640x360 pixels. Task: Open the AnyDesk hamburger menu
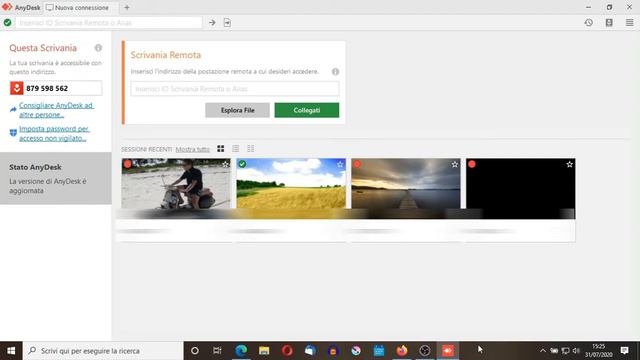pyautogui.click(x=629, y=23)
